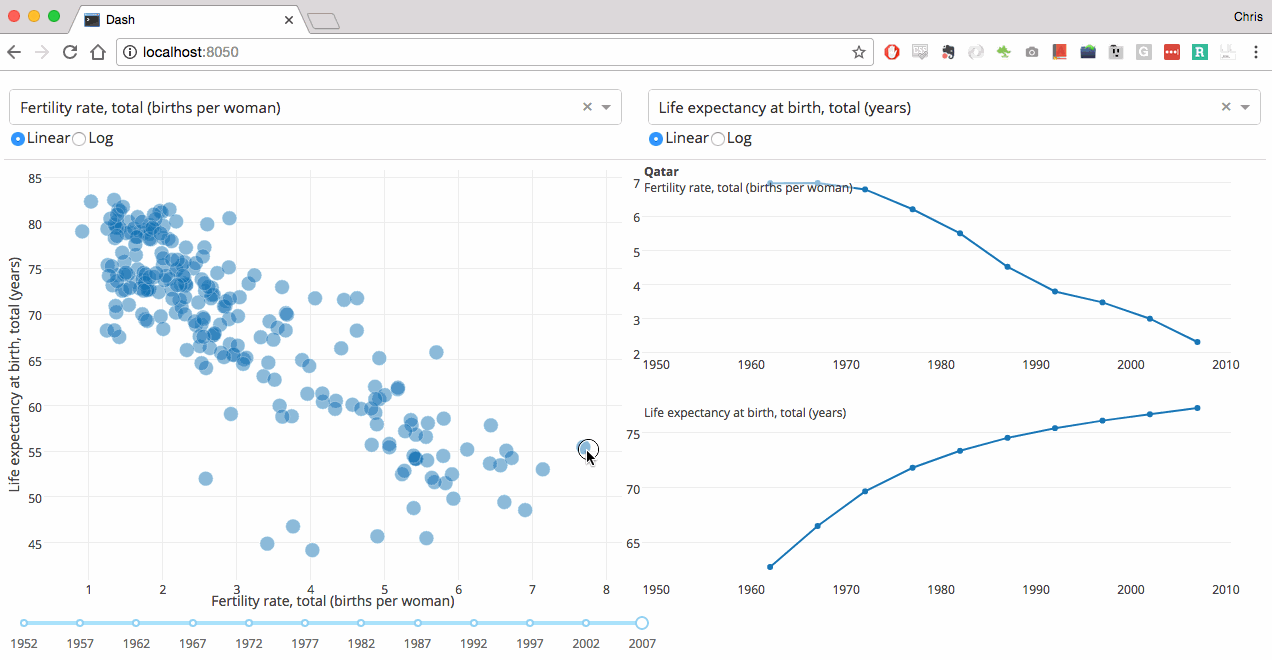Click the CSS Viewer extension icon
Image resolution: width=1272 pixels, height=660 pixels.
(919, 51)
